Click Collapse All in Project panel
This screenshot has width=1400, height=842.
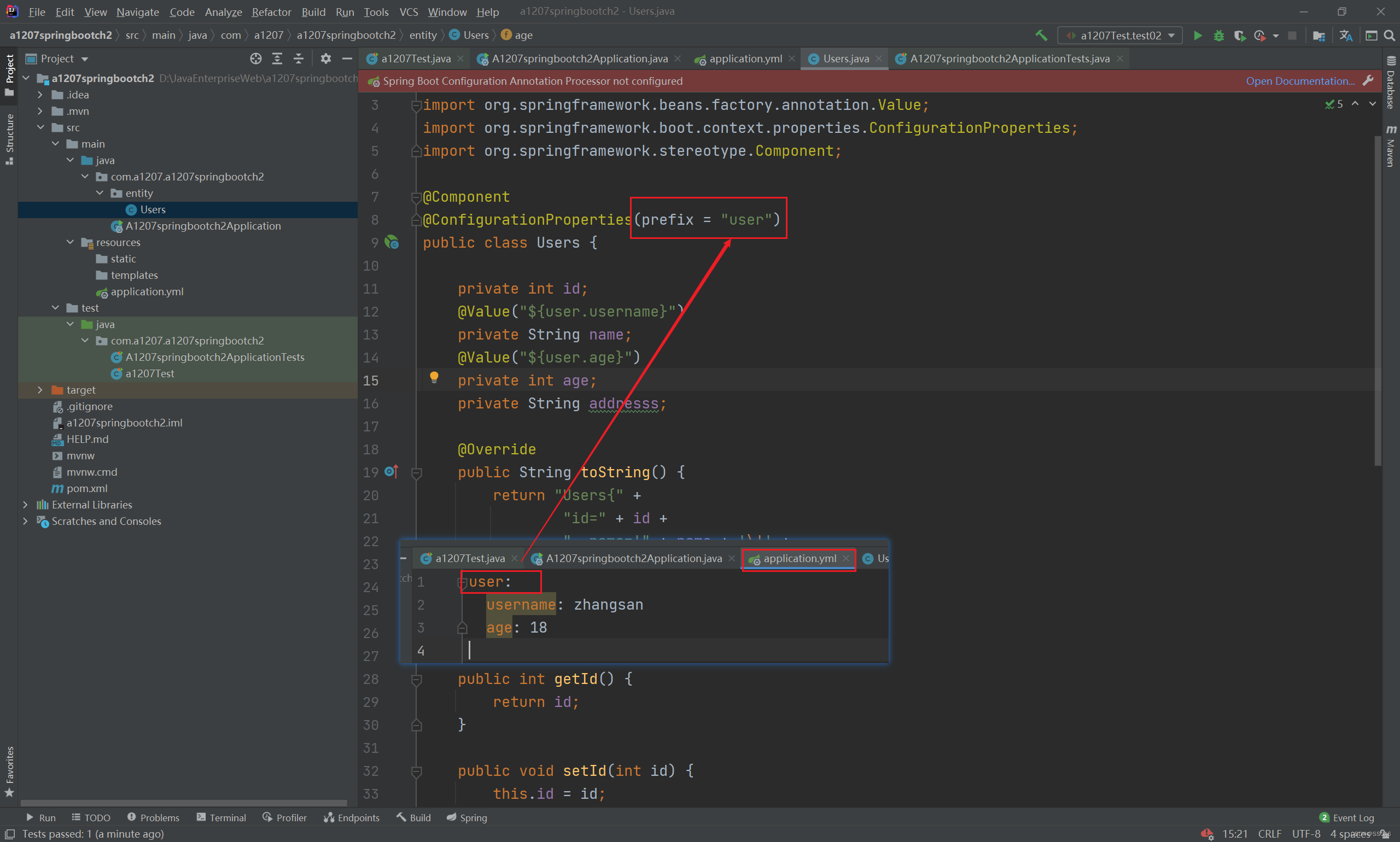pyautogui.click(x=299, y=59)
